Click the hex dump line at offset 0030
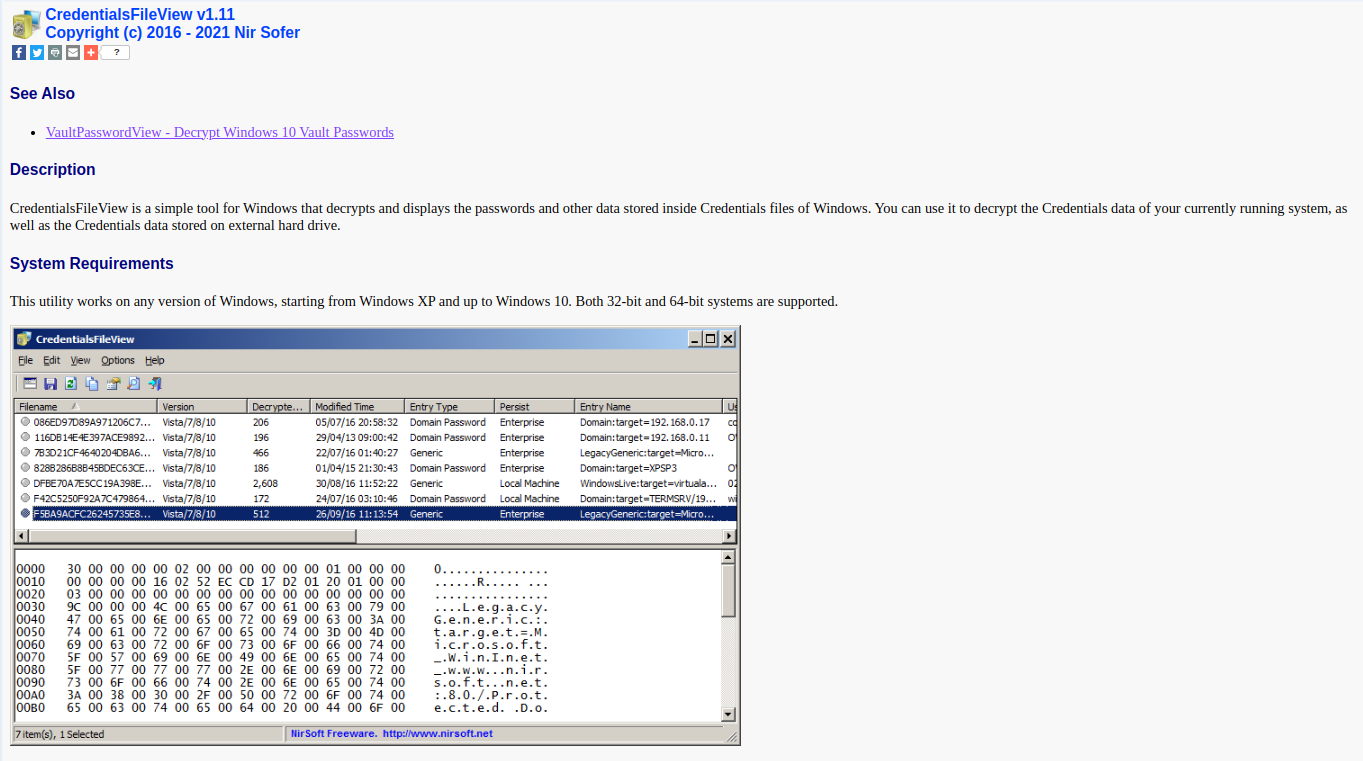 (283, 606)
